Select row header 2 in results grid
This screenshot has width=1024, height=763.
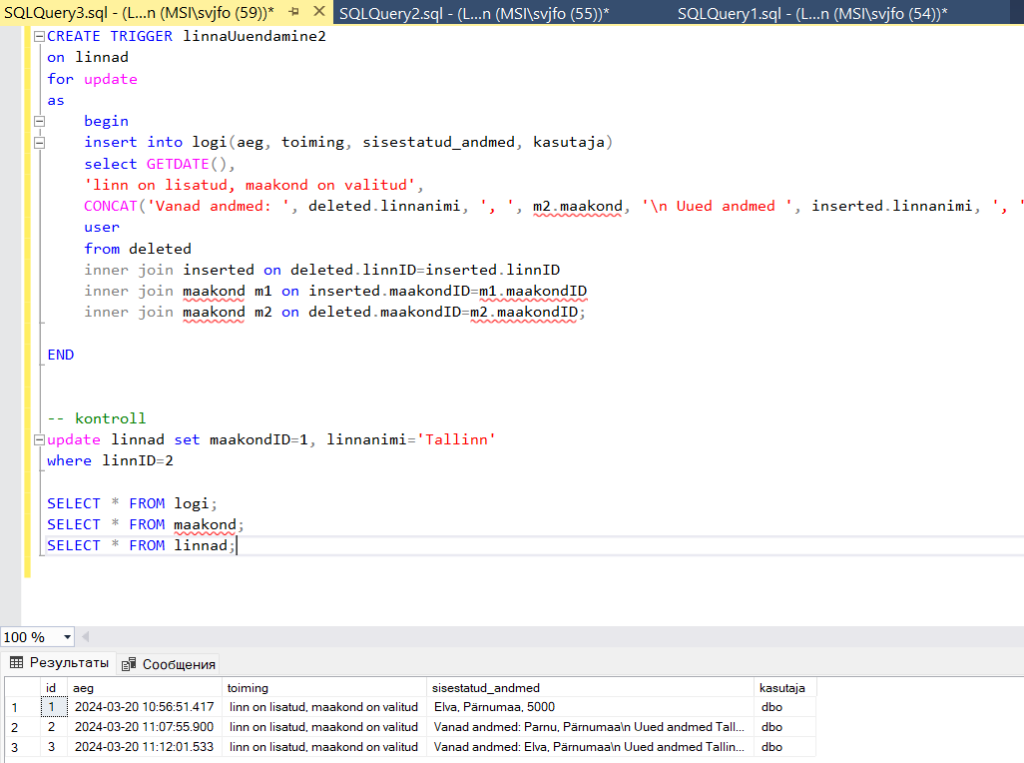[x=23, y=727]
